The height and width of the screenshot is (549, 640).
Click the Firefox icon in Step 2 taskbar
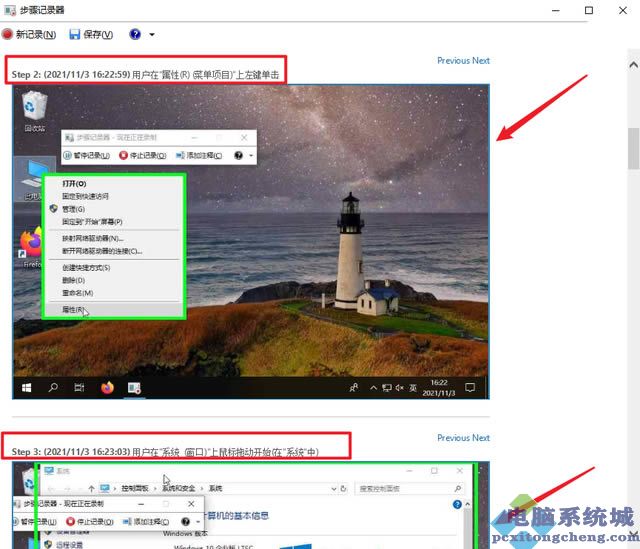(x=107, y=387)
